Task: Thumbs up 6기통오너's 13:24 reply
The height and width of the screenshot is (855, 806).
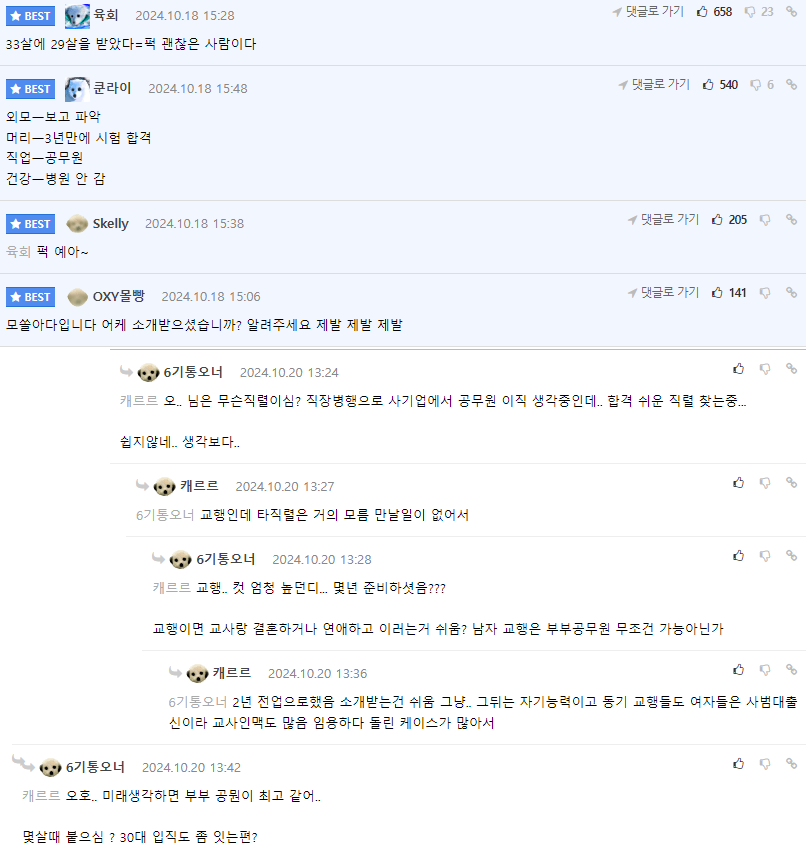Action: click(739, 369)
